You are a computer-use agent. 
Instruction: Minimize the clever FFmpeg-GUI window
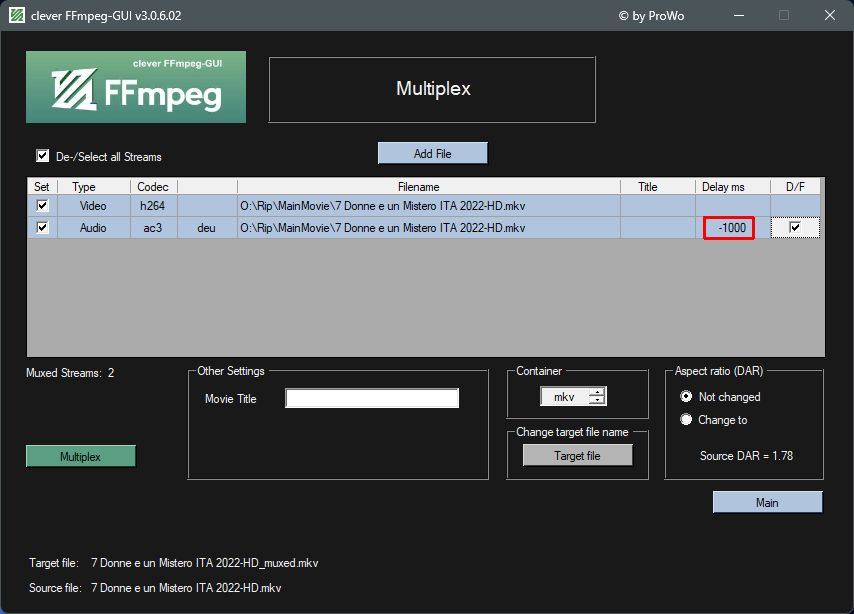(x=739, y=15)
